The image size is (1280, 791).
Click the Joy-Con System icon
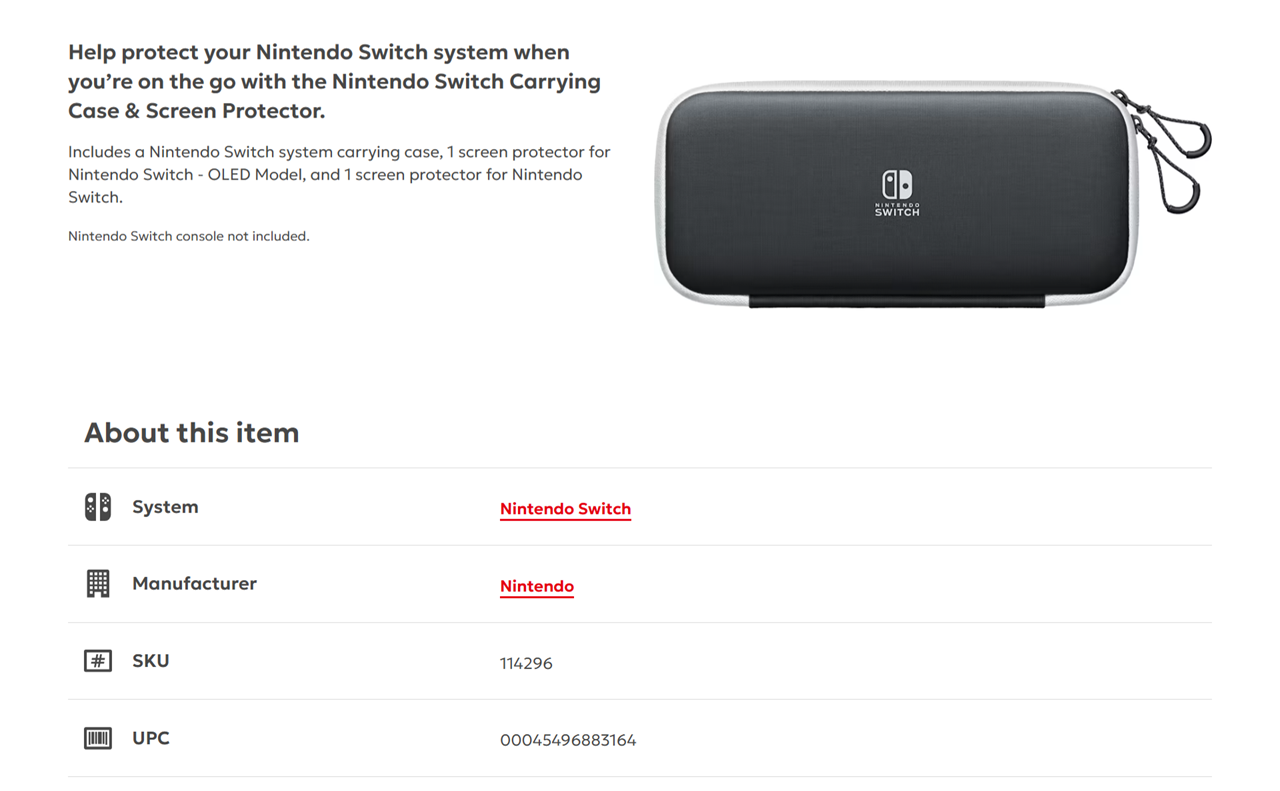[x=98, y=507]
